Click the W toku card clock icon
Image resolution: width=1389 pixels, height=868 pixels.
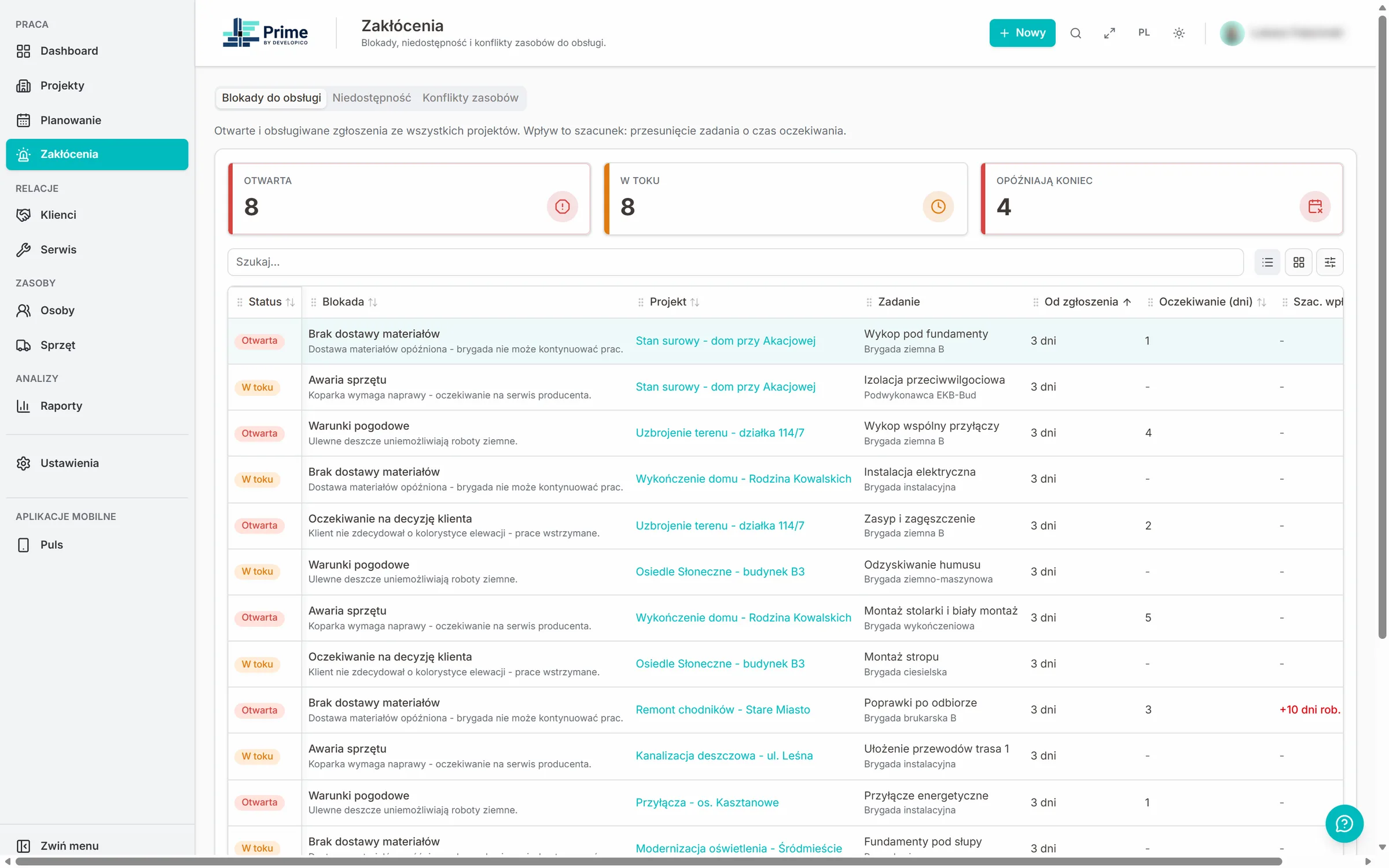pos(938,207)
